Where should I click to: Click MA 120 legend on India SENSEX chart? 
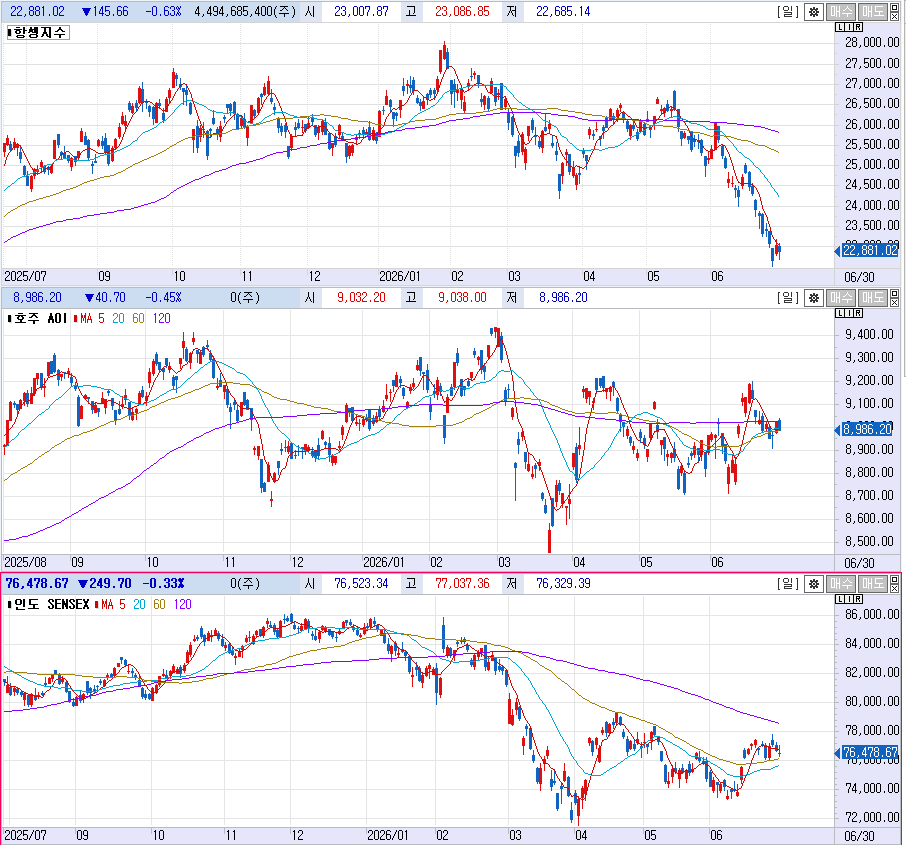point(183,605)
